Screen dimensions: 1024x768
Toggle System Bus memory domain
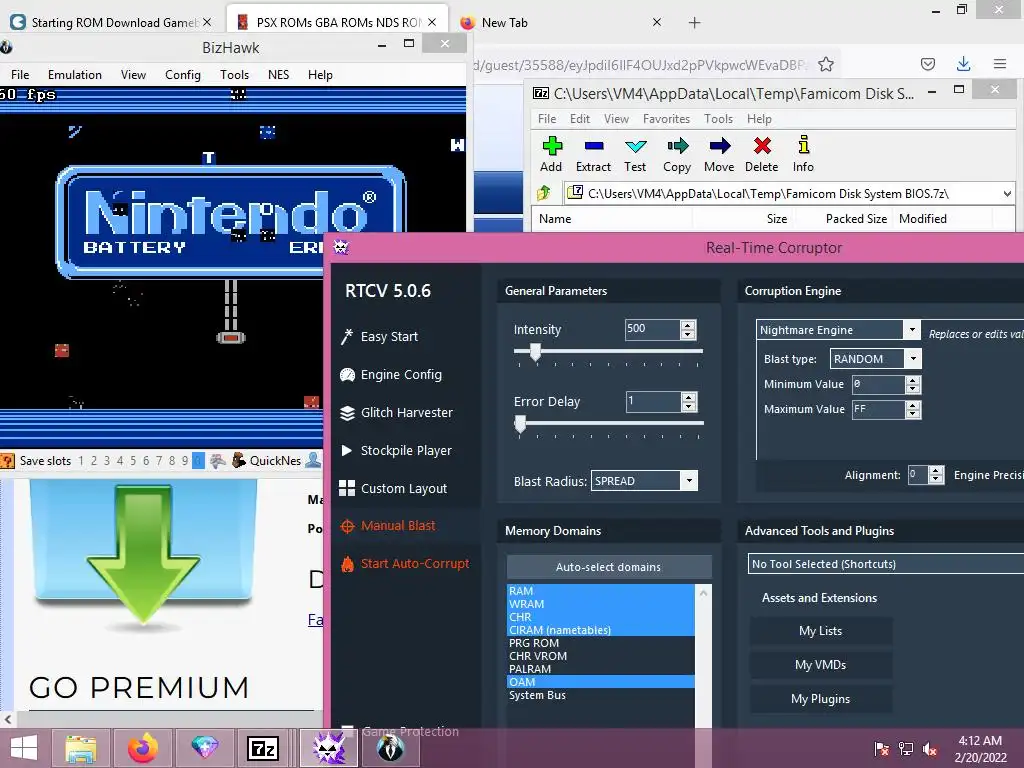pyautogui.click(x=601, y=696)
